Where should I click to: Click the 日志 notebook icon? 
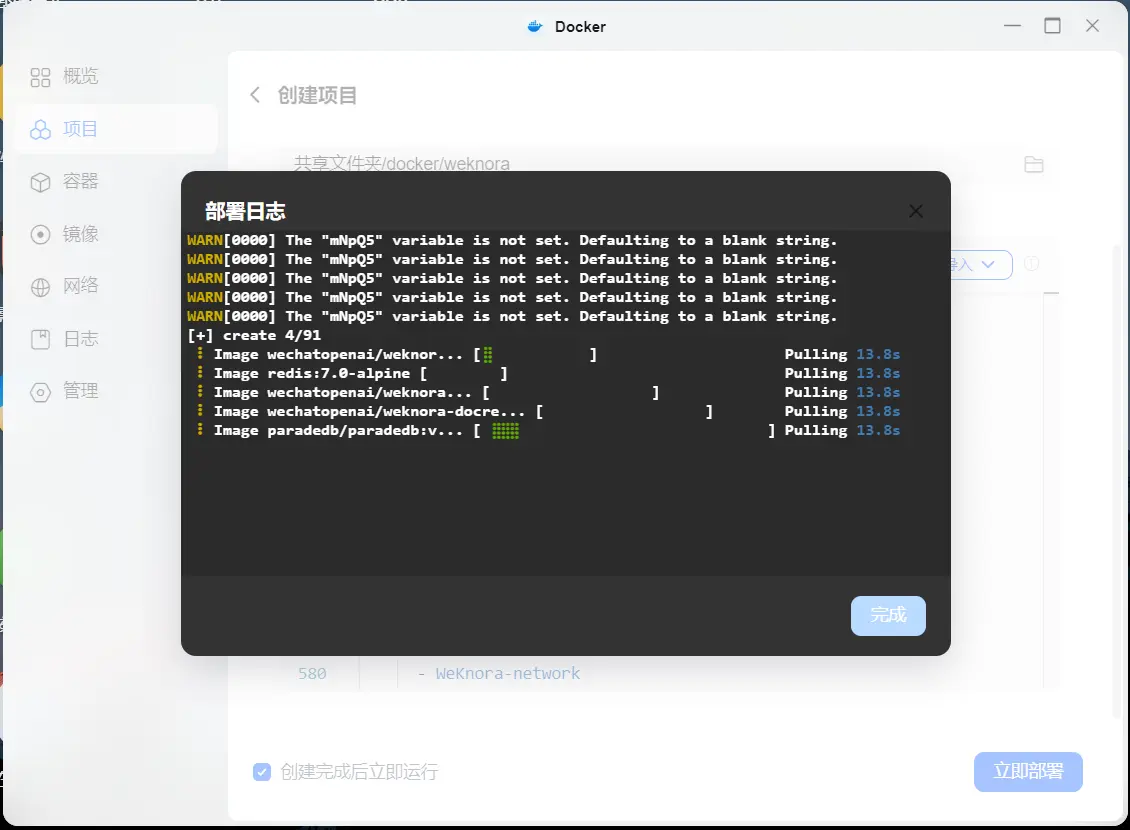tap(40, 339)
